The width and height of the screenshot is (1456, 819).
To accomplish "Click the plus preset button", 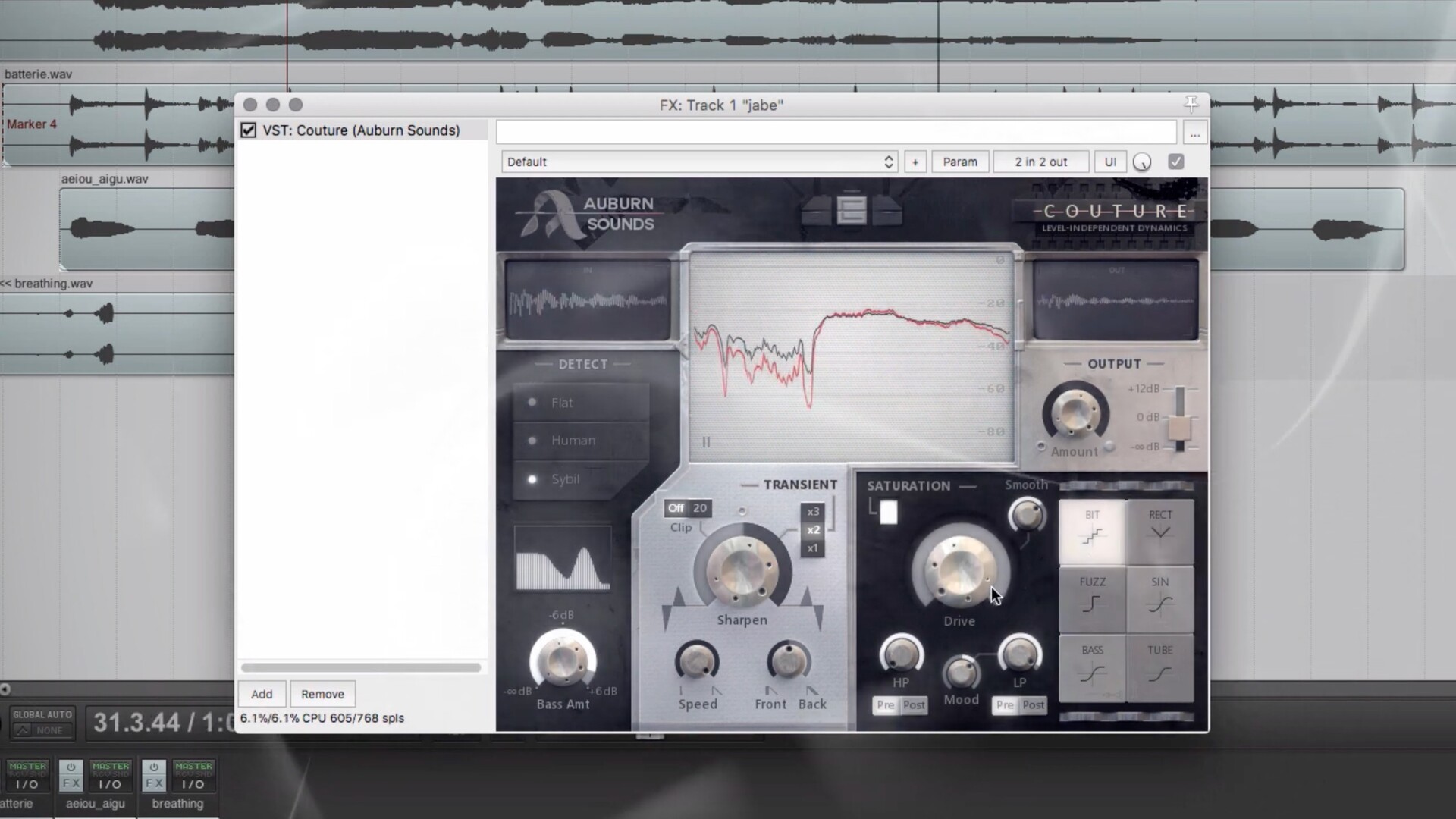I will [x=915, y=162].
